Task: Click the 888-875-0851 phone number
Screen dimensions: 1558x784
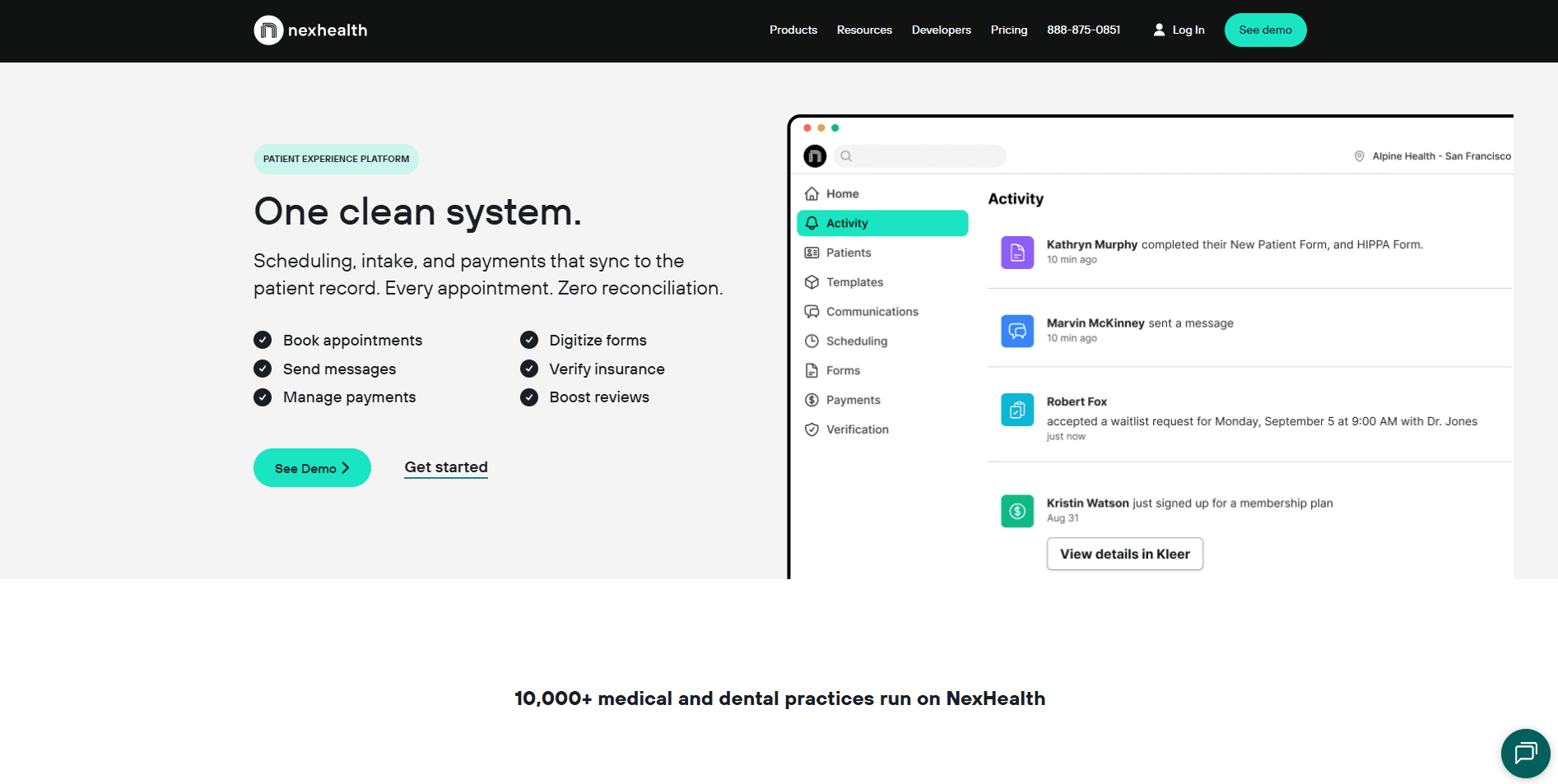Action: [1084, 30]
